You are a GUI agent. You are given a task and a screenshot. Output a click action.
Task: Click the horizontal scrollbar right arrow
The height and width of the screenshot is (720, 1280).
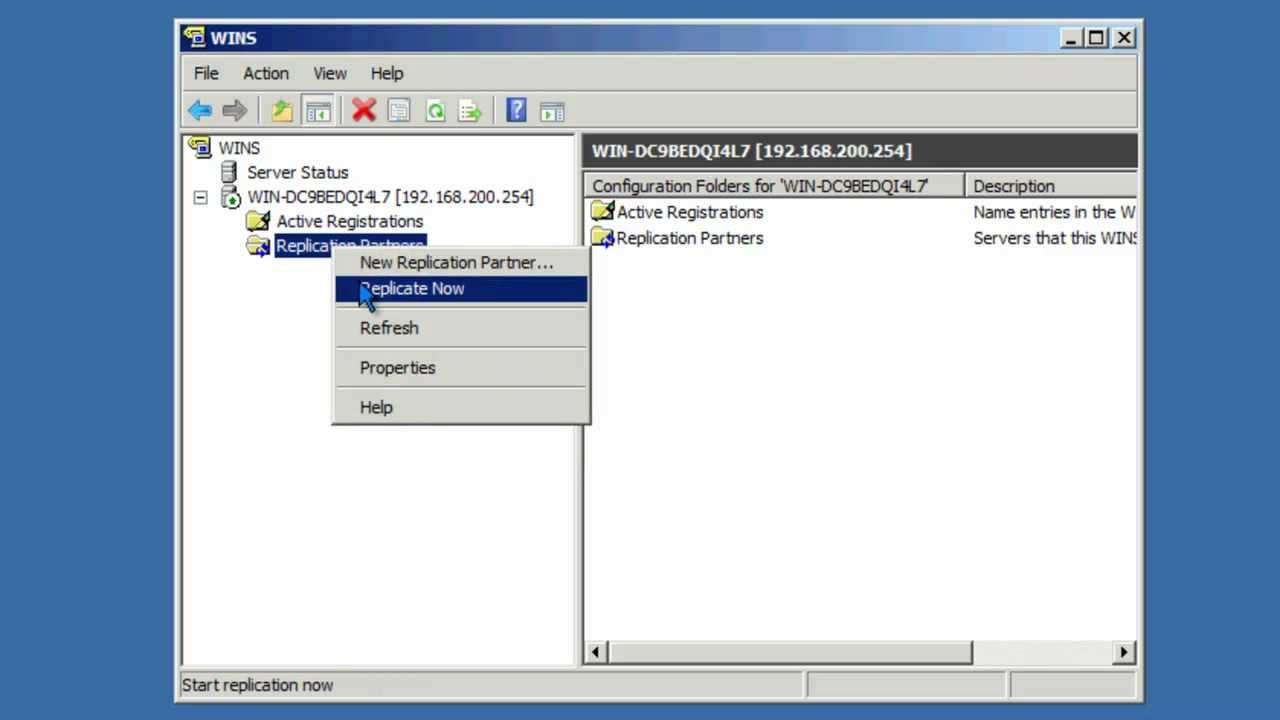tap(1124, 652)
